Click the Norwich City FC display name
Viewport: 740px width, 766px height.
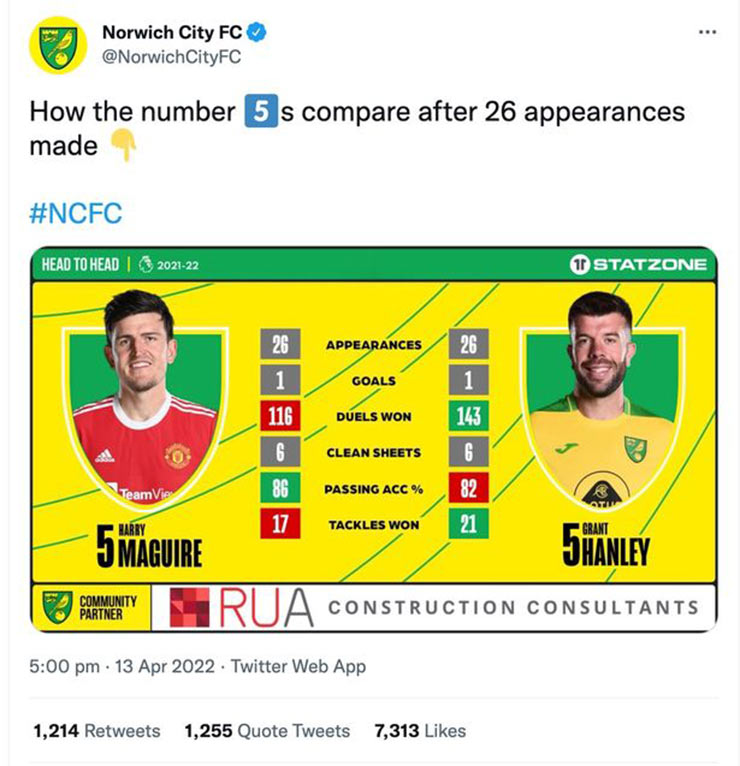click(172, 32)
